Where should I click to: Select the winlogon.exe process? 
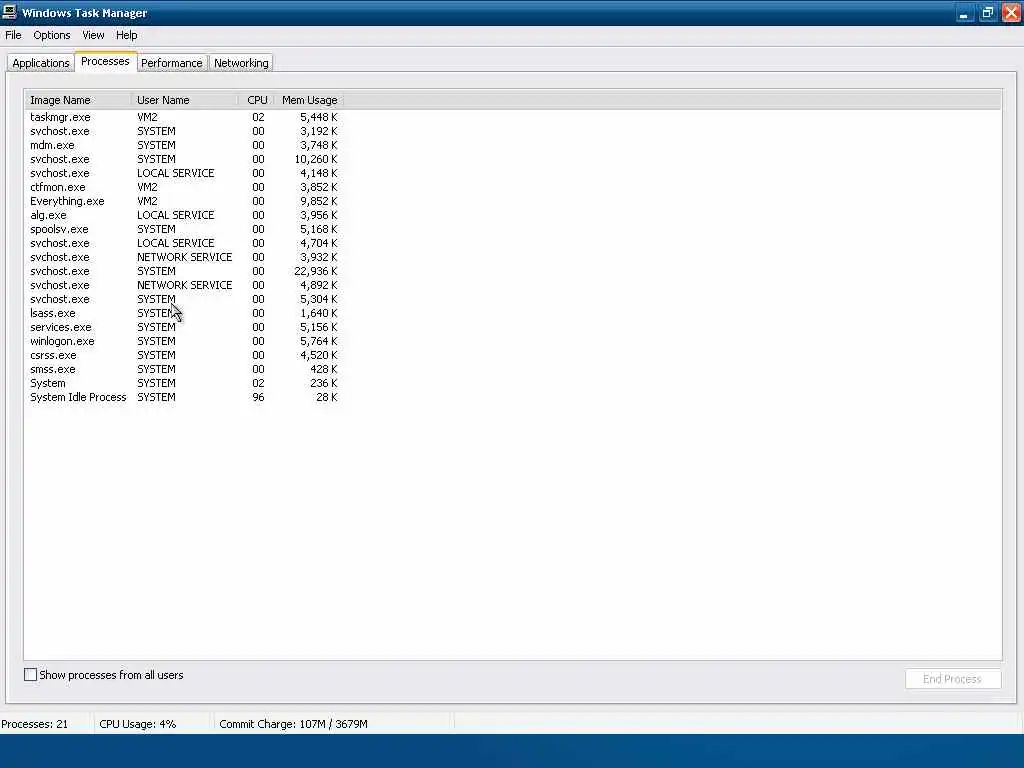pyautogui.click(x=184, y=342)
